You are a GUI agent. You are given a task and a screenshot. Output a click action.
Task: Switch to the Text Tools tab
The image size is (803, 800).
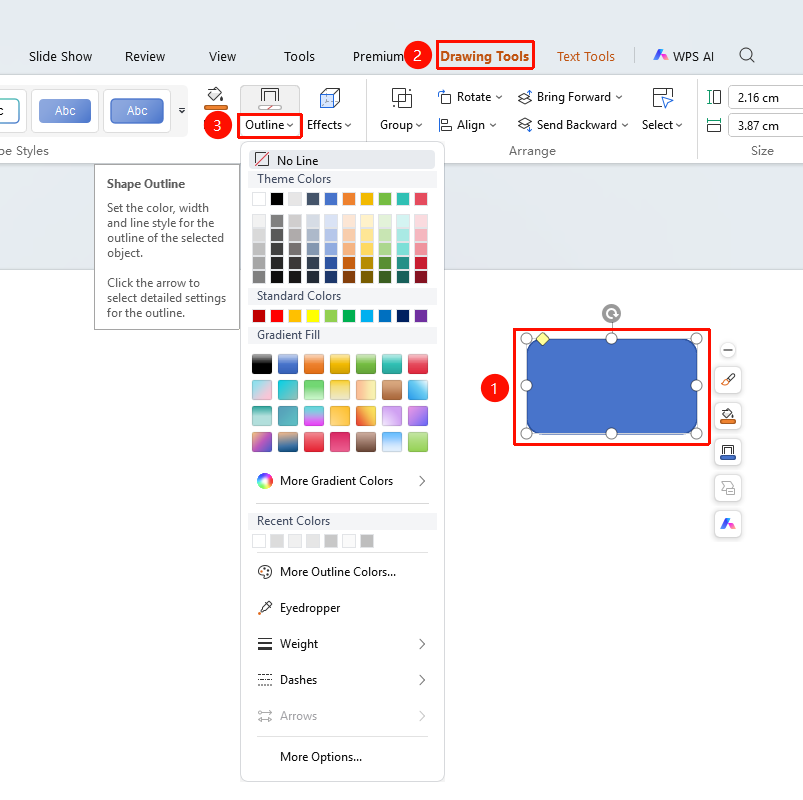pyautogui.click(x=586, y=56)
